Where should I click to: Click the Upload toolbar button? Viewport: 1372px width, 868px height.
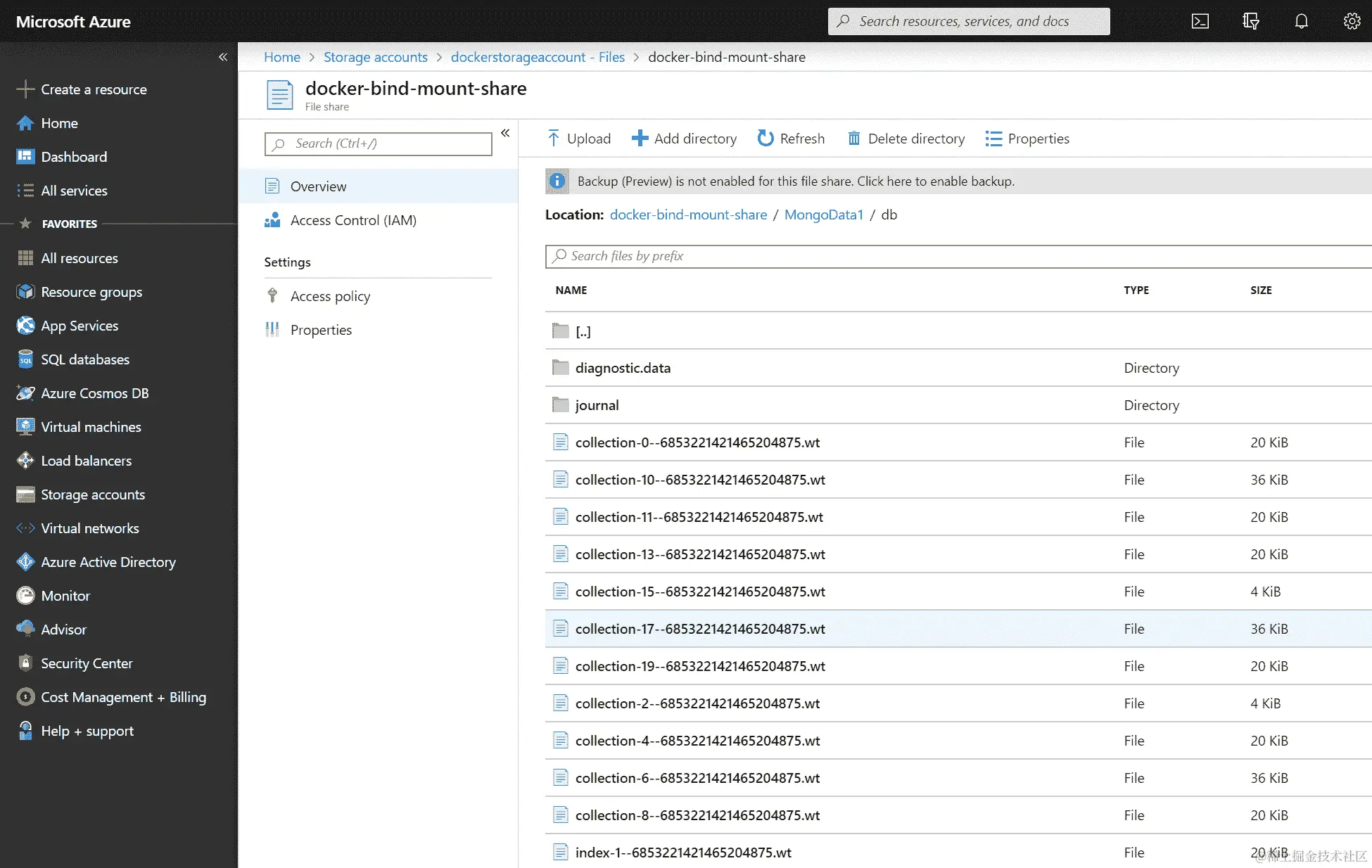pyautogui.click(x=579, y=139)
